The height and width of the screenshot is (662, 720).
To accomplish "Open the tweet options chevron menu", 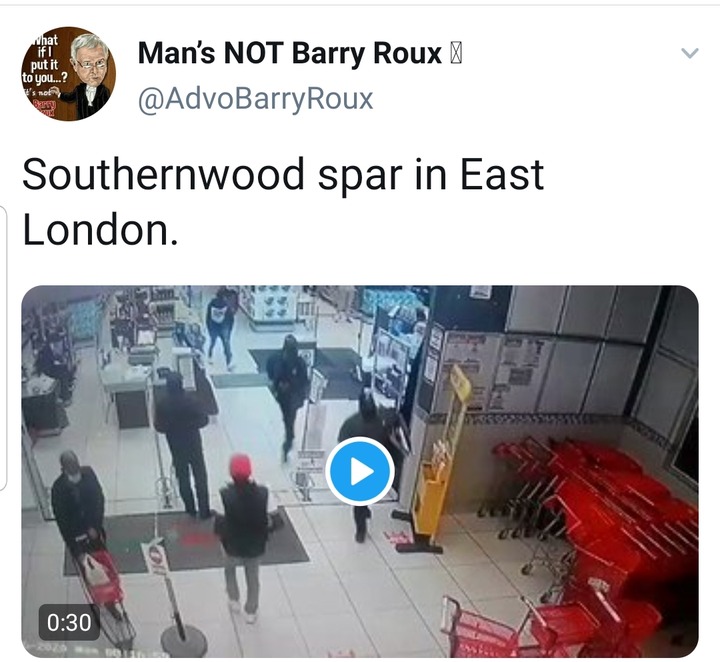I will (690, 53).
